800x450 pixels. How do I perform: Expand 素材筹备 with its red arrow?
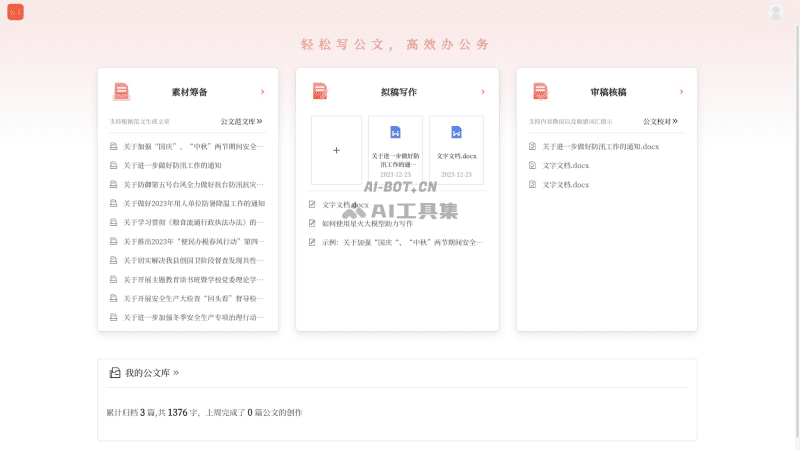coord(262,92)
